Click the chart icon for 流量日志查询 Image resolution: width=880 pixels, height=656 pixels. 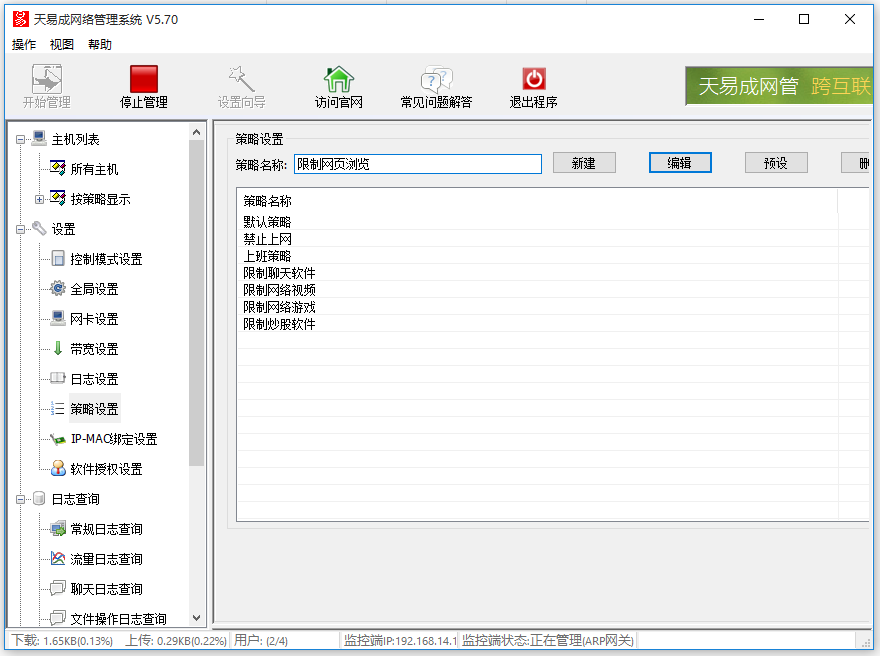click(58, 558)
